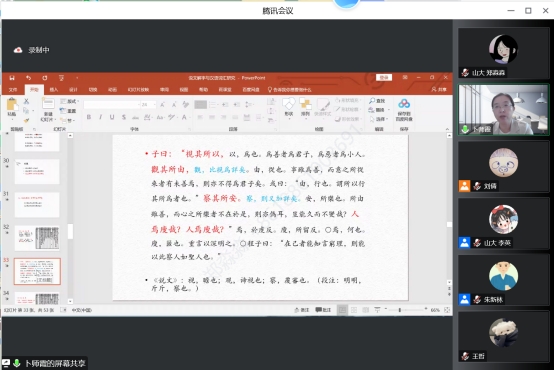Viewport: 554px width, 370px height.
Task: Expand the font color dropdown arrow
Action: (190, 117)
